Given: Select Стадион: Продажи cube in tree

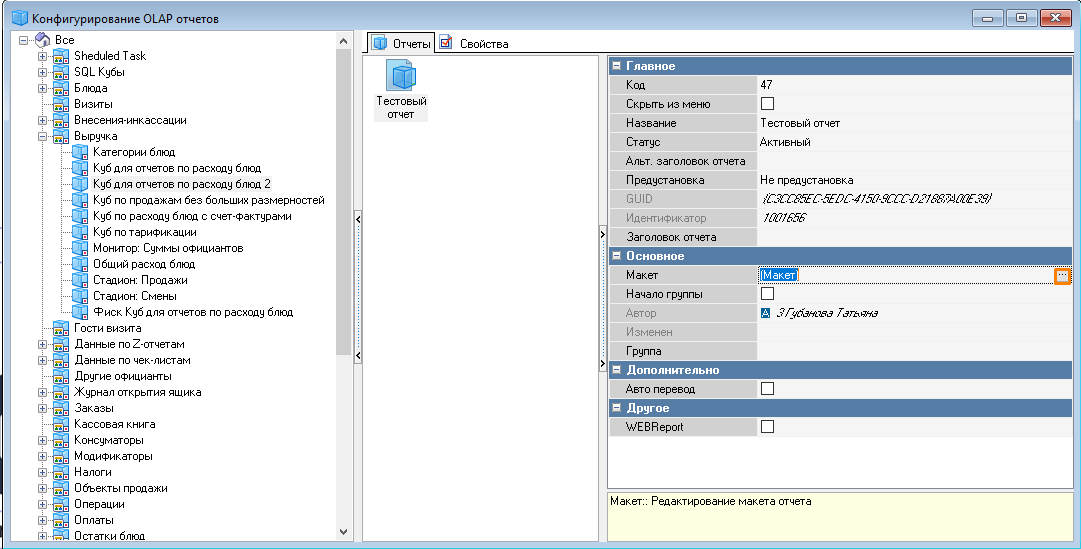Looking at the screenshot, I should tap(134, 280).
